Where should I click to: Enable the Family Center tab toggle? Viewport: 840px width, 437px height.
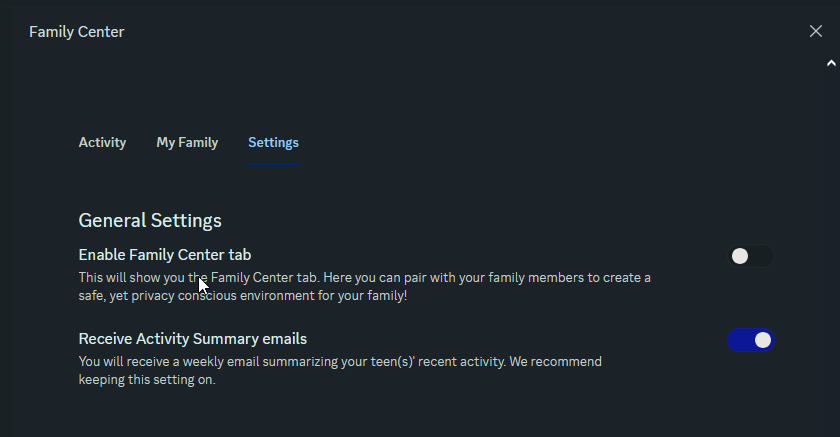pyautogui.click(x=750, y=256)
